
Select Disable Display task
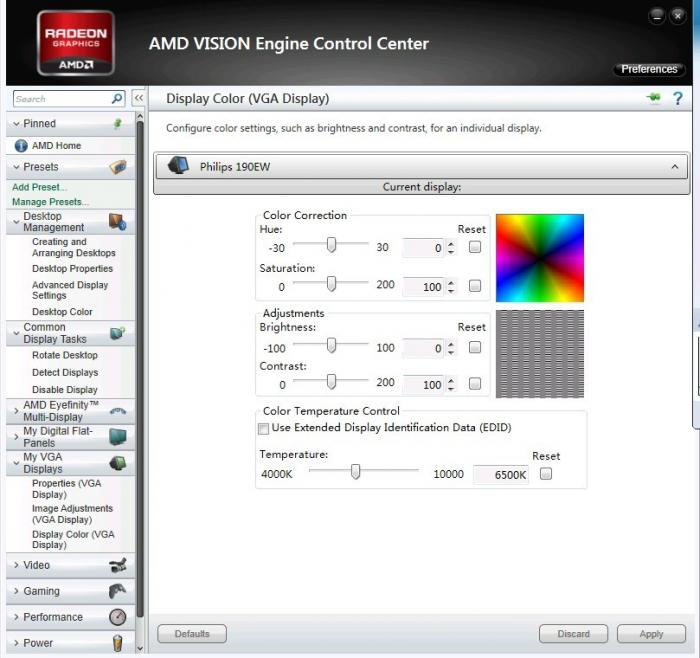coord(65,390)
